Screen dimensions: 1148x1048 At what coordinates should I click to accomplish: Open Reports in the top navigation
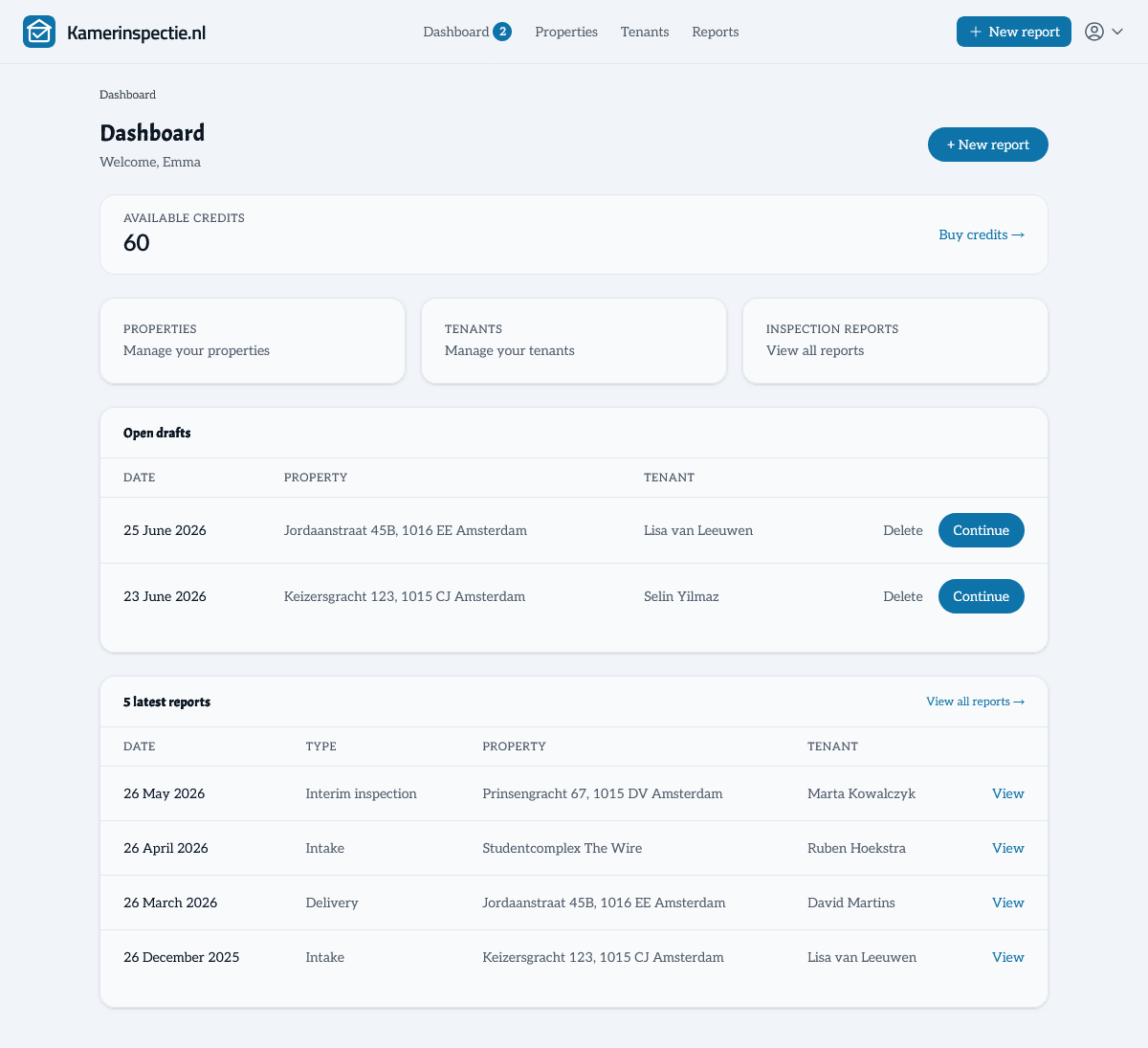[716, 32]
